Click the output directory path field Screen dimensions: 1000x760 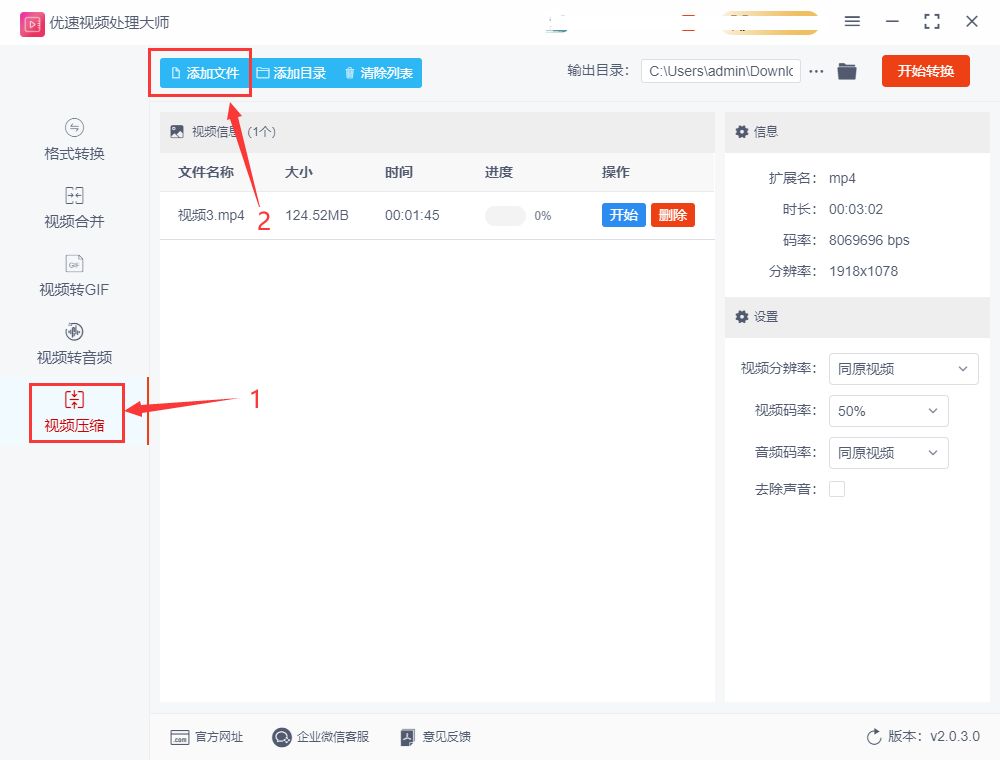click(x=721, y=71)
